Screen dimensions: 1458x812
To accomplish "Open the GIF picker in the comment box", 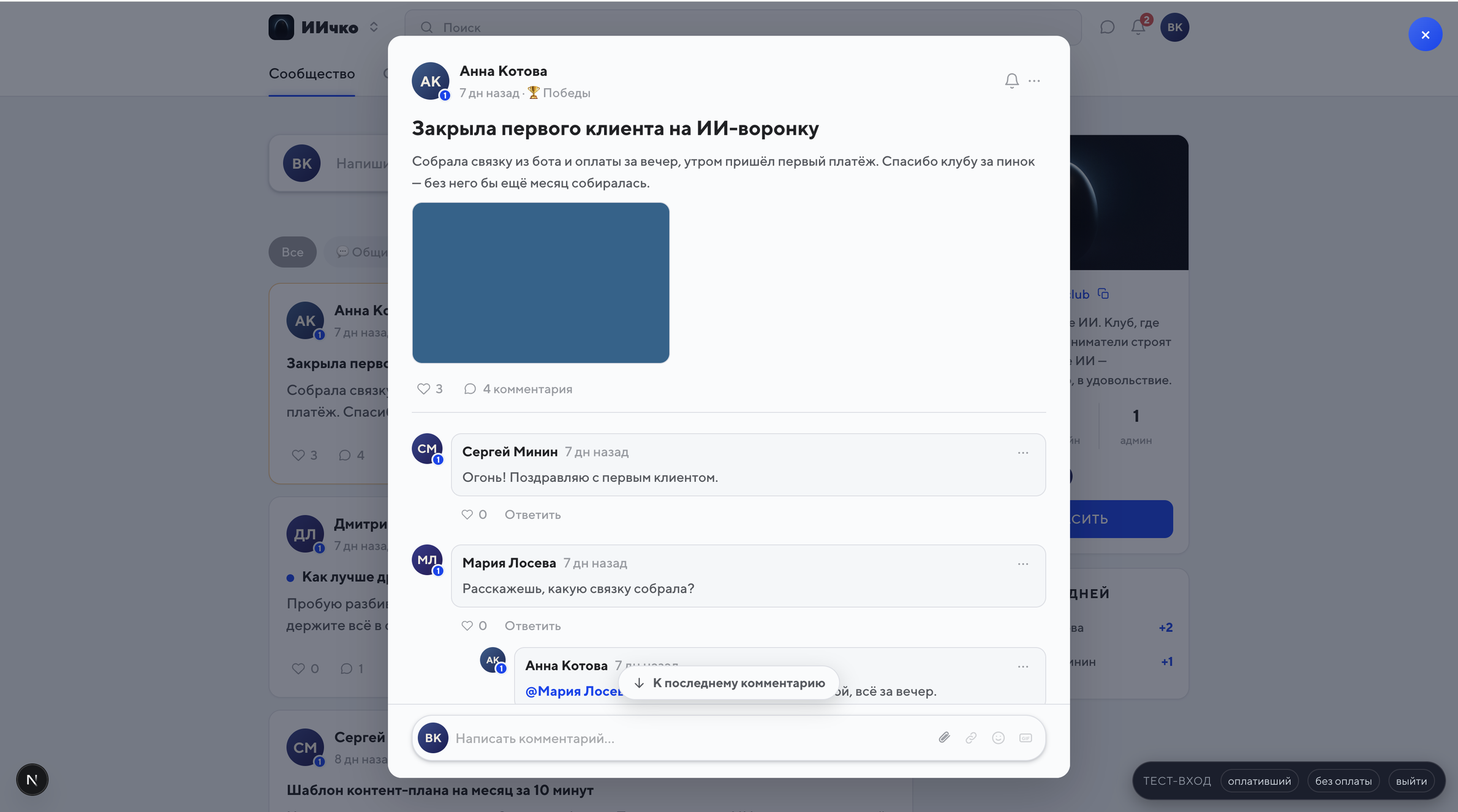I will point(1026,738).
